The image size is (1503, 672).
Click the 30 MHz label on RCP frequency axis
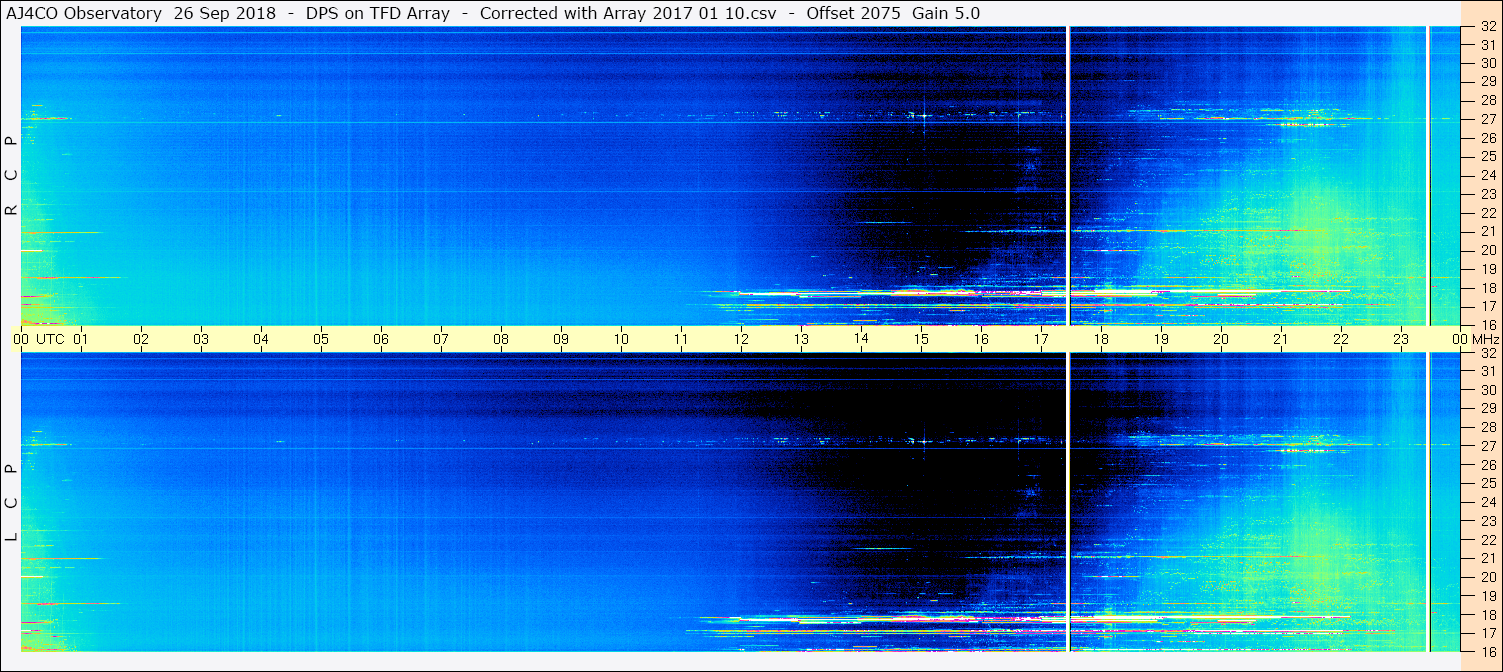click(x=1488, y=64)
